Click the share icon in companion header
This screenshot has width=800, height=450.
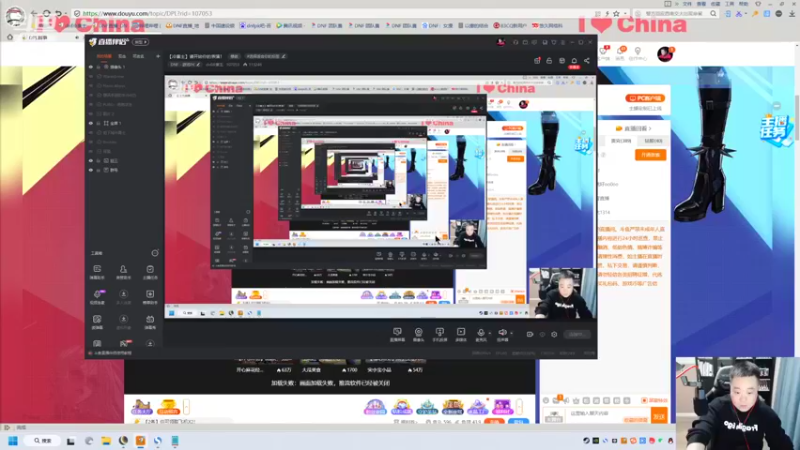pyautogui.click(x=587, y=61)
